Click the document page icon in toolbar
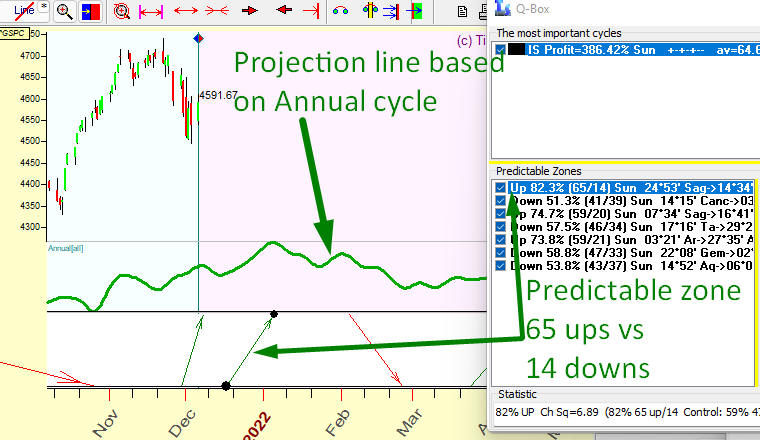The image size is (760, 440). tap(462, 12)
